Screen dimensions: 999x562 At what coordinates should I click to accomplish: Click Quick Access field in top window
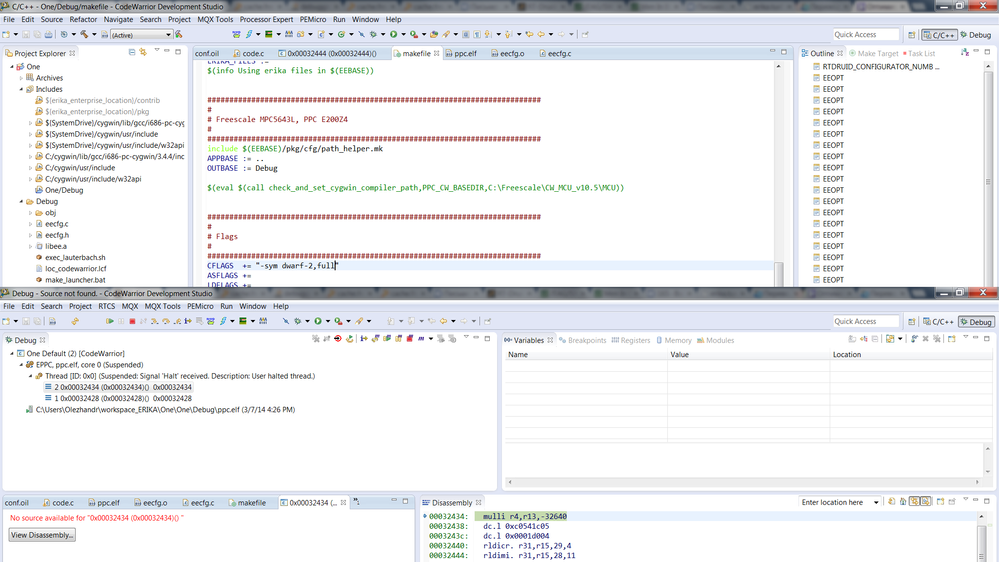pyautogui.click(x=865, y=34)
